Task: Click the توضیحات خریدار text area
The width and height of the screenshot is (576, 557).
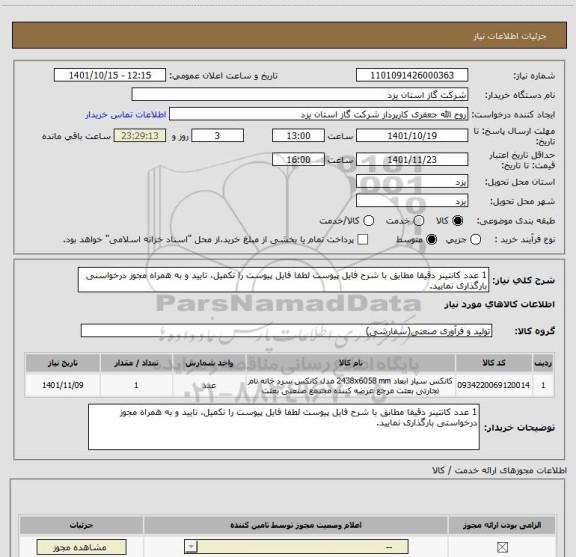Action: point(284,427)
